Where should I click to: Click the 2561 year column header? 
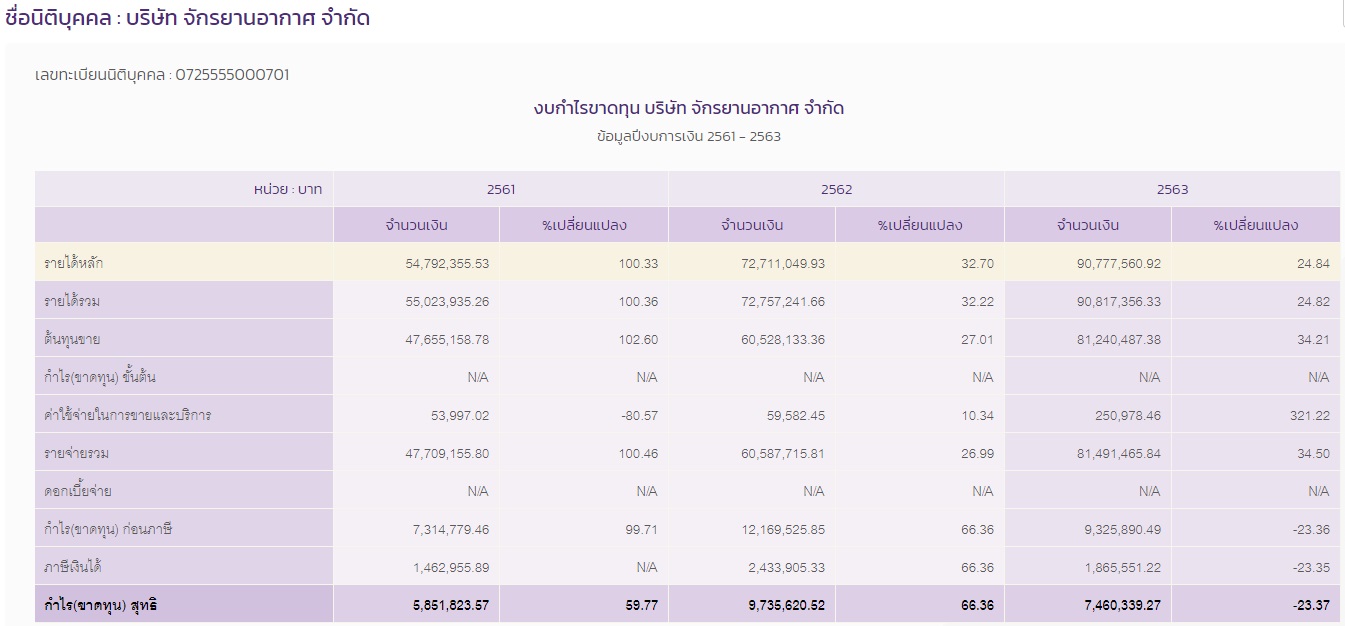(x=500, y=188)
